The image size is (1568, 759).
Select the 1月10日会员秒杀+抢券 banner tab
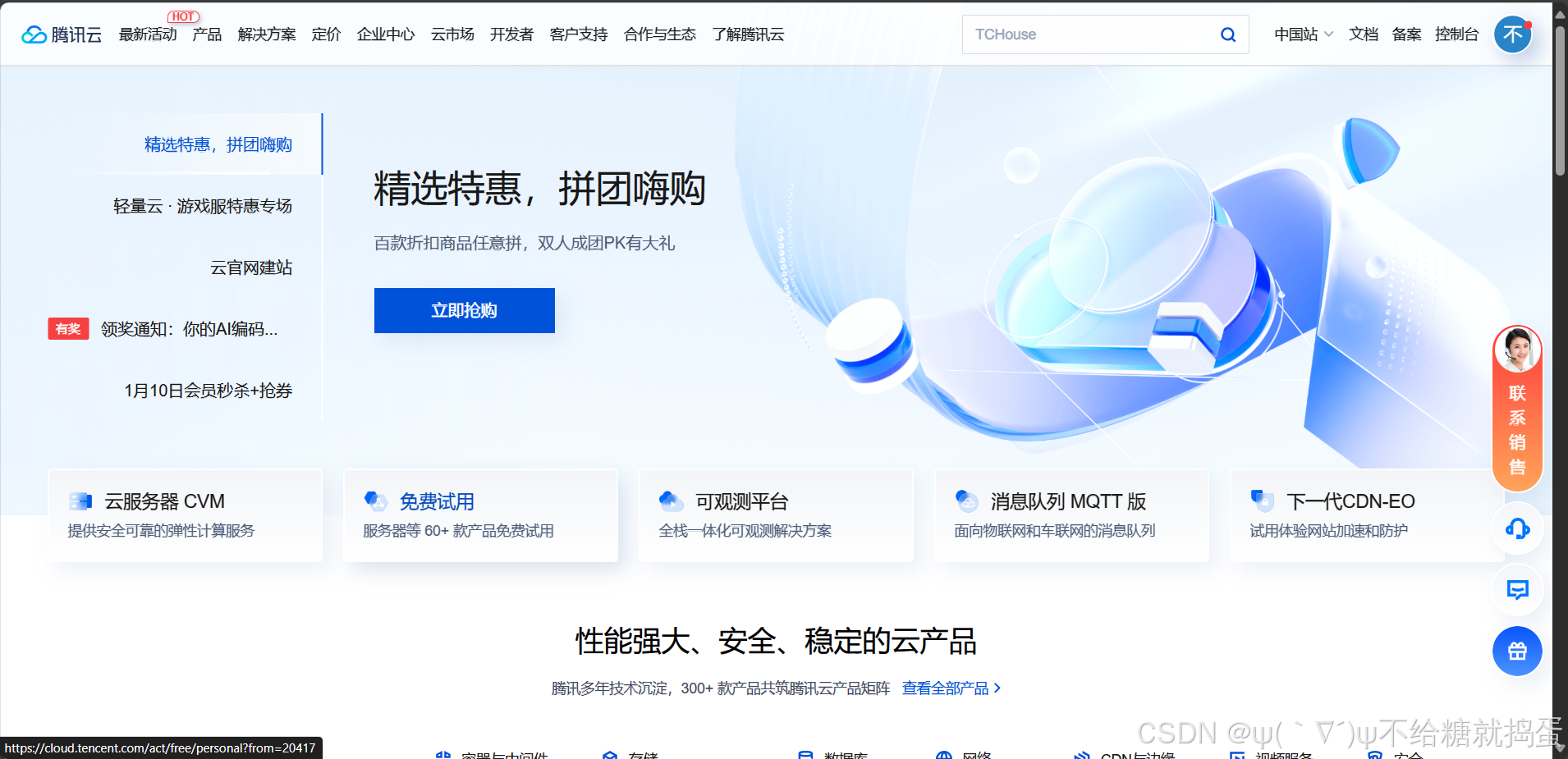[x=209, y=391]
